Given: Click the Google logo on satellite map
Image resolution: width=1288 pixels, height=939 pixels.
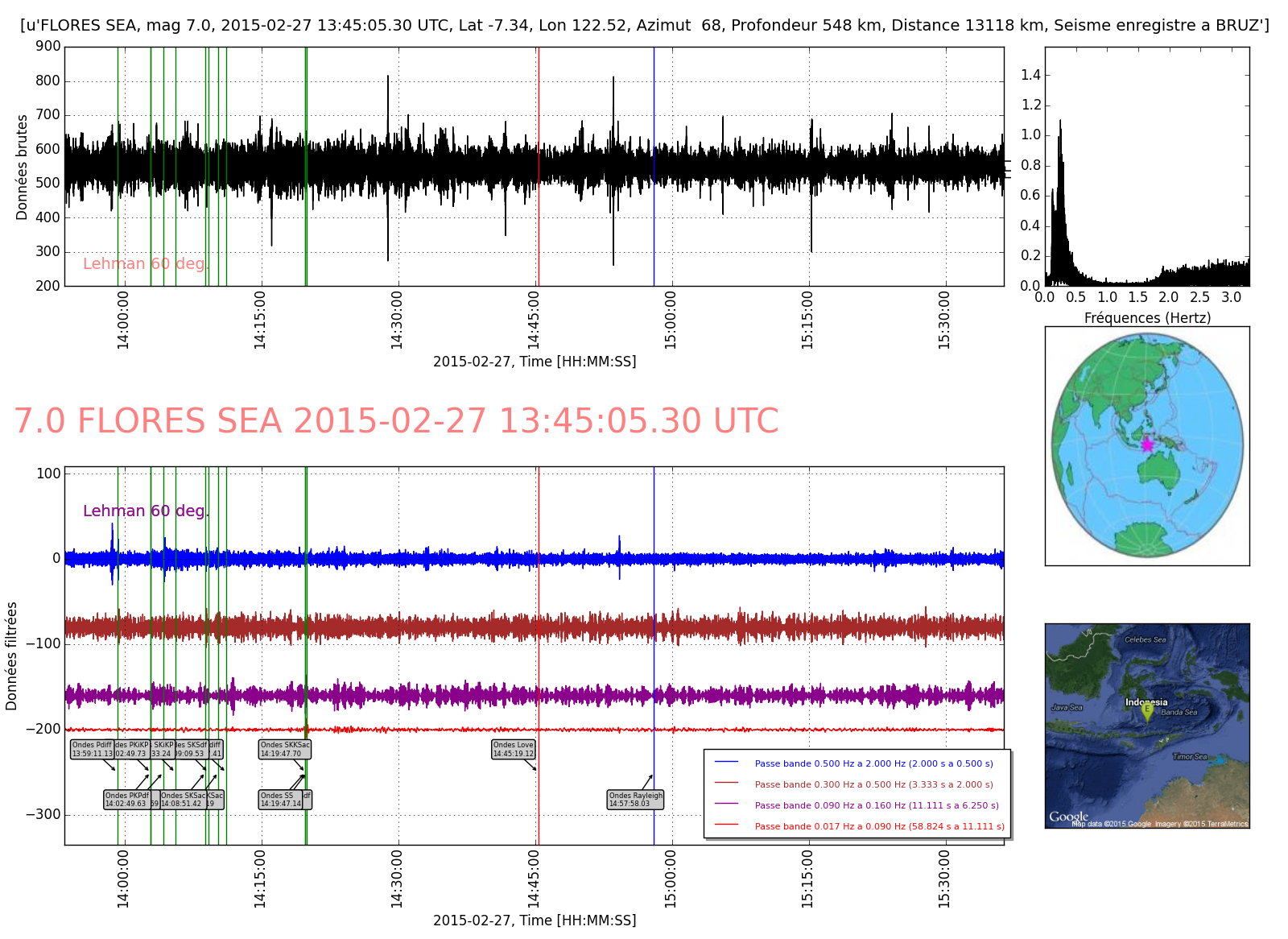Looking at the screenshot, I should coord(1068,817).
